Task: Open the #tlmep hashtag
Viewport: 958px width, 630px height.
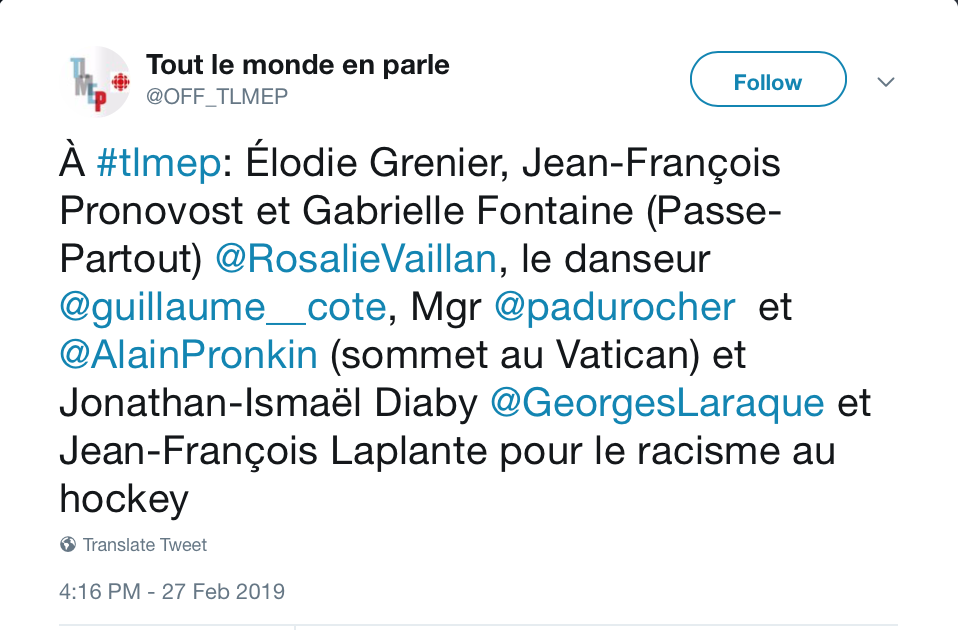Action: (159, 163)
